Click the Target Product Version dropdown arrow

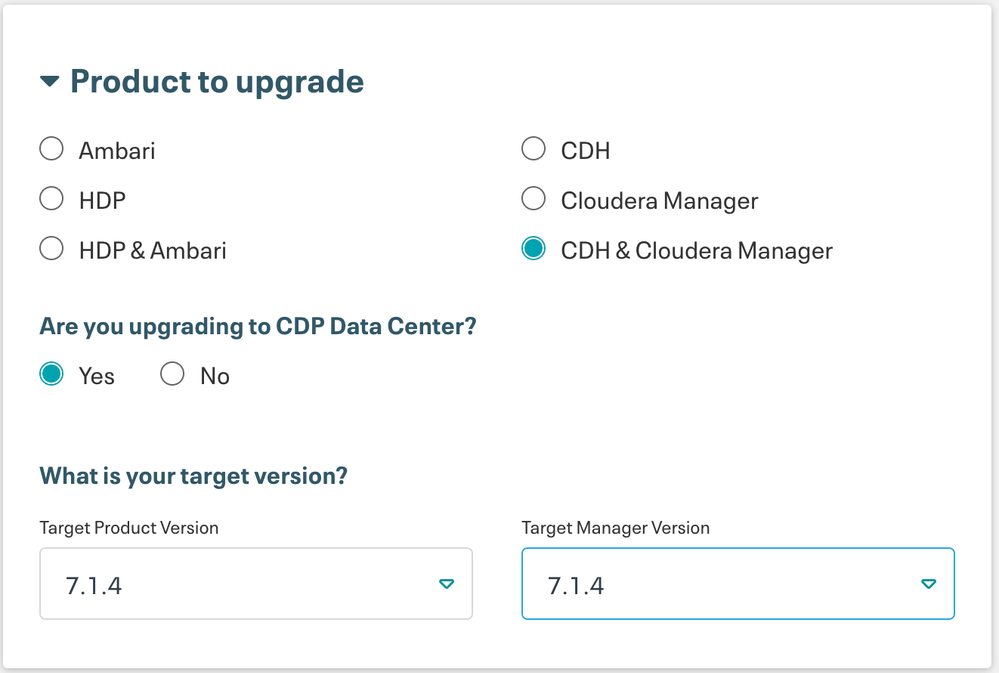[447, 584]
